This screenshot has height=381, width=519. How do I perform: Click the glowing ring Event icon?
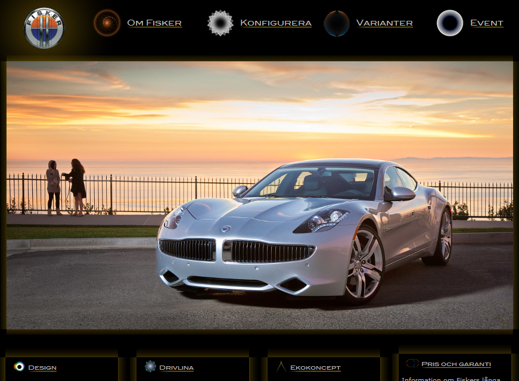point(450,23)
